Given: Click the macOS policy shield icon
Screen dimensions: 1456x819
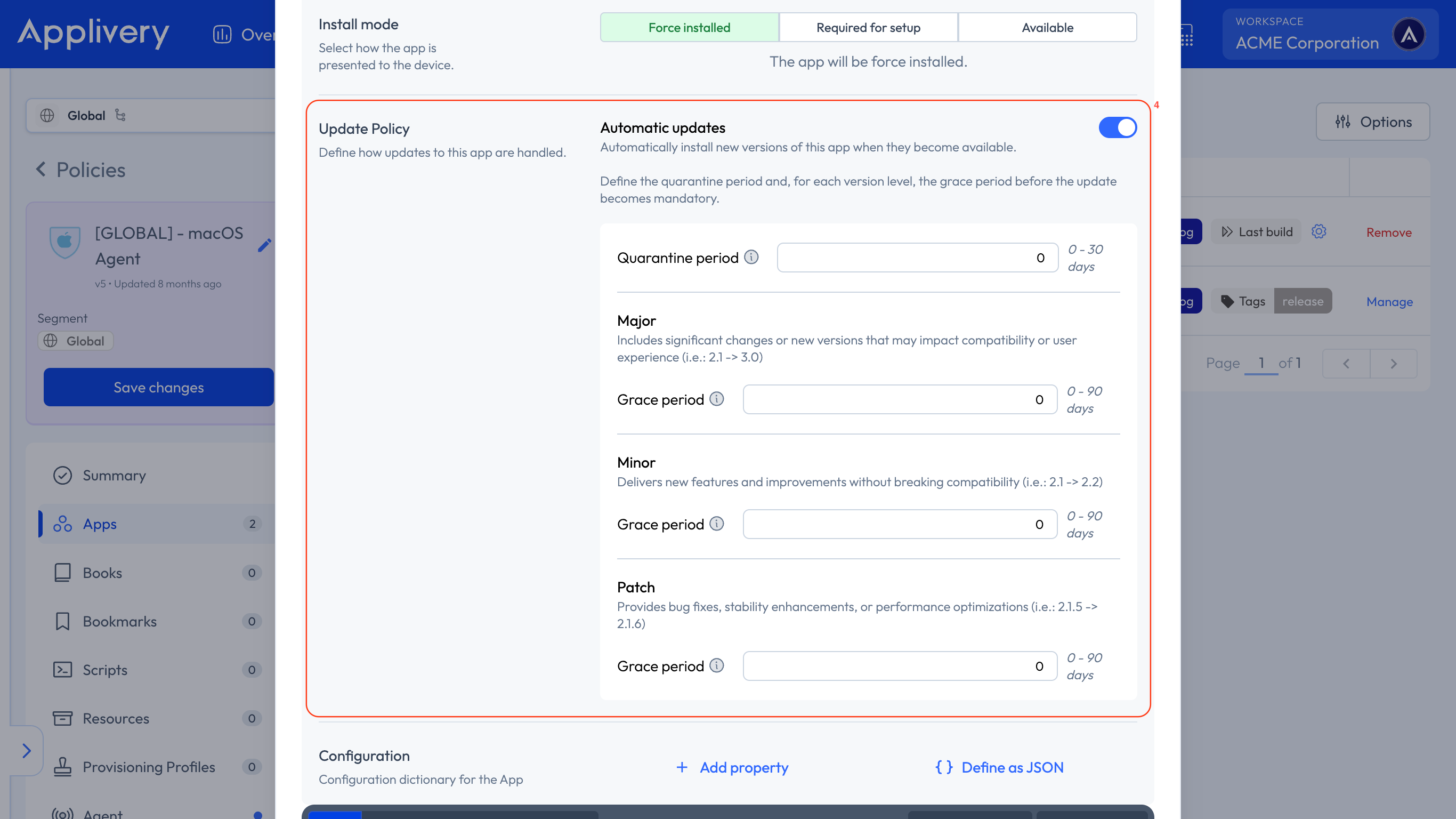Looking at the screenshot, I should pyautogui.click(x=65, y=242).
